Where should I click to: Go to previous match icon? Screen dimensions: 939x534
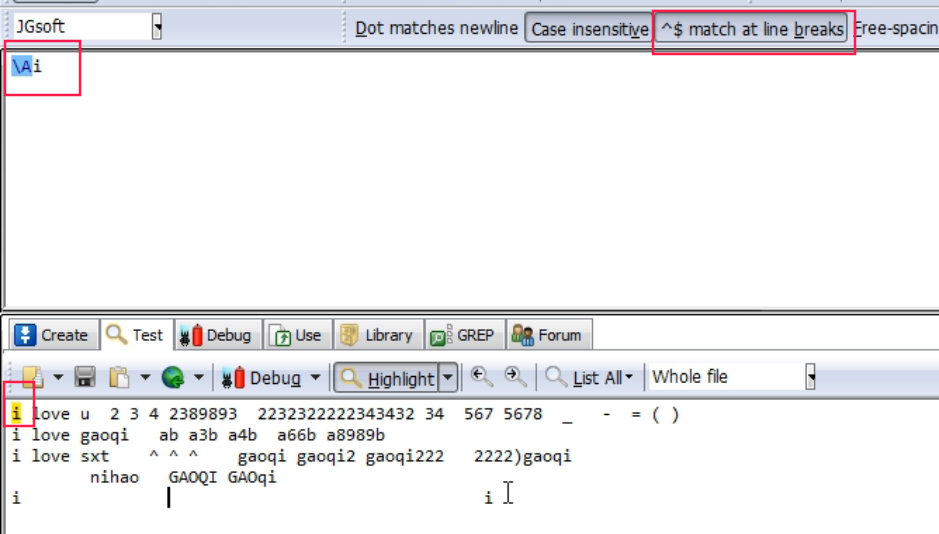(481, 378)
